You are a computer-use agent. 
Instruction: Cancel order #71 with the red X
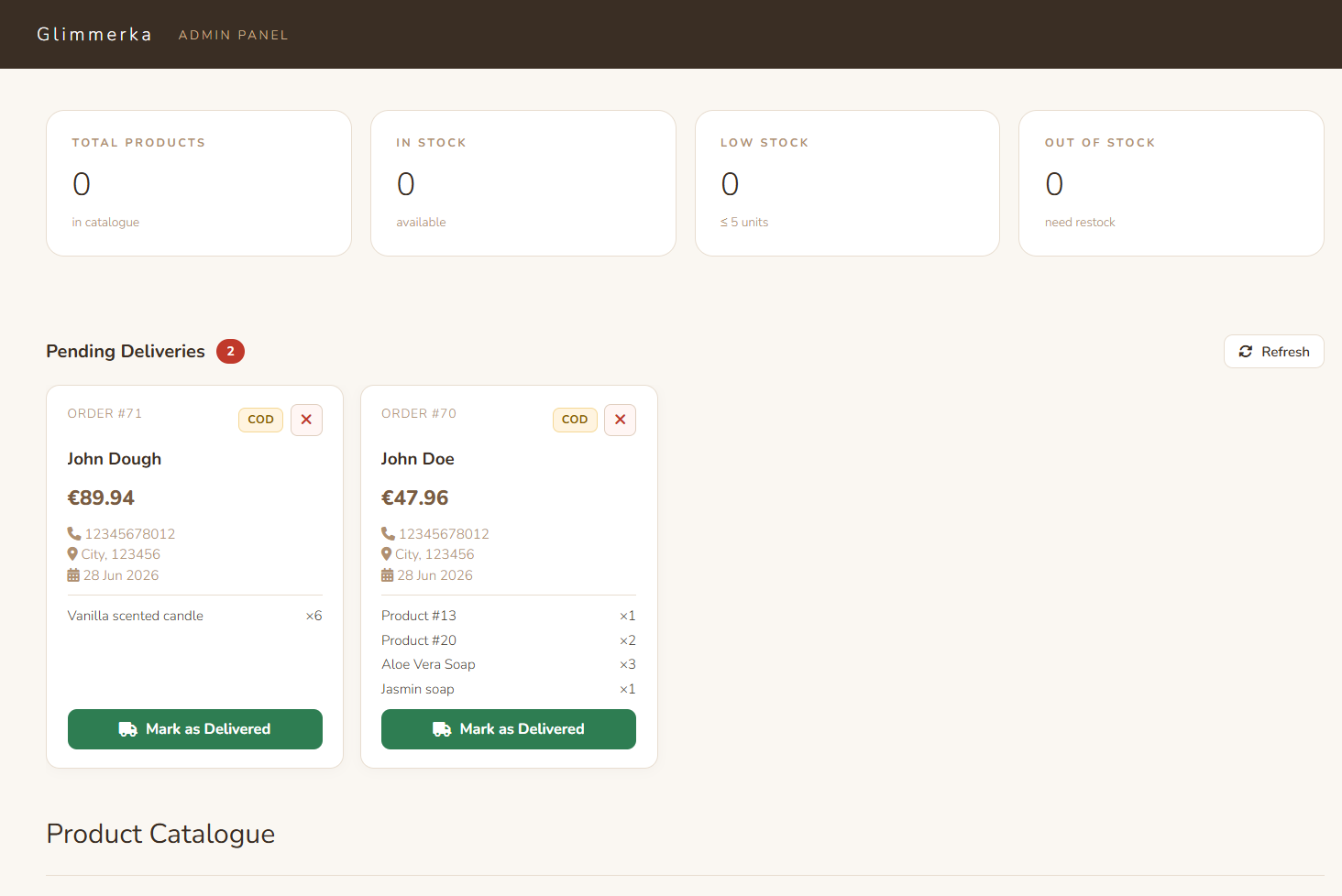pos(306,420)
